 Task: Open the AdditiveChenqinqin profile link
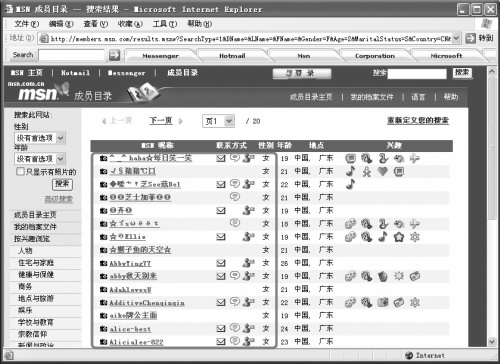[147, 303]
